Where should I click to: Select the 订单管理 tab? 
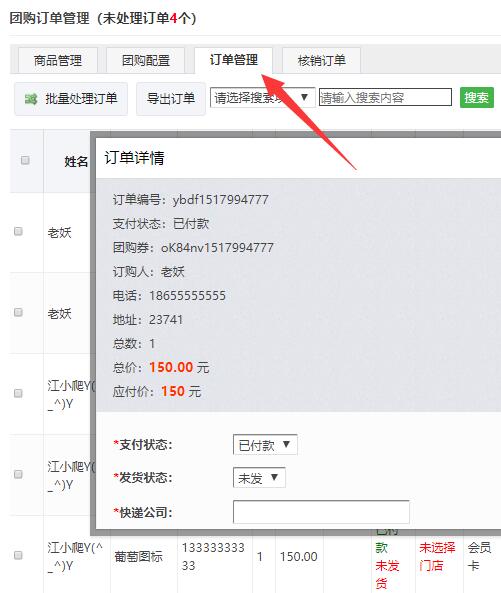(234, 60)
